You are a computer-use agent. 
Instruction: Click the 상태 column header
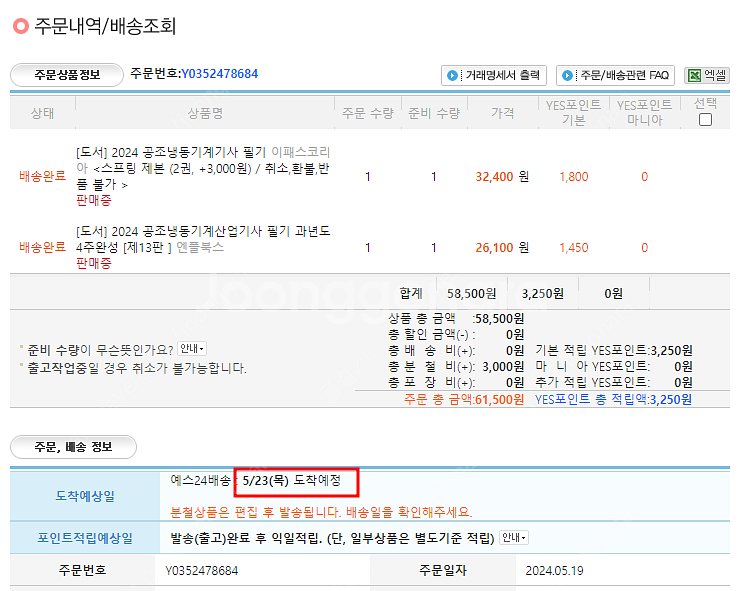pyautogui.click(x=42, y=113)
